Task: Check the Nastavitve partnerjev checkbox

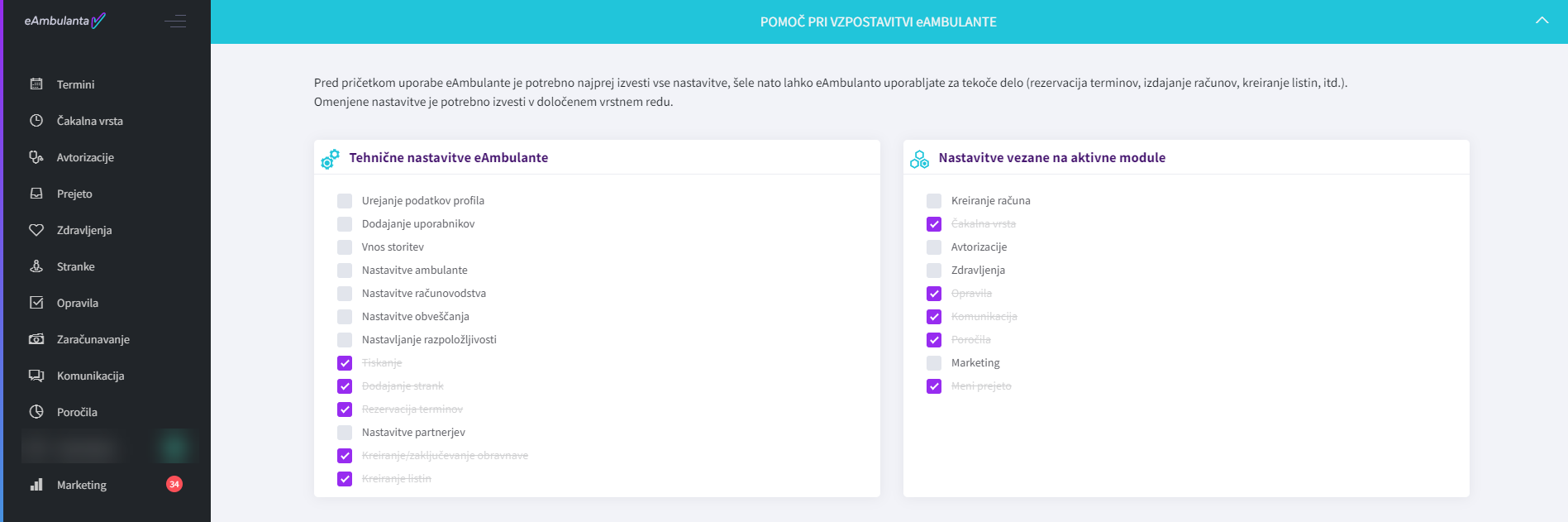Action: tap(345, 433)
